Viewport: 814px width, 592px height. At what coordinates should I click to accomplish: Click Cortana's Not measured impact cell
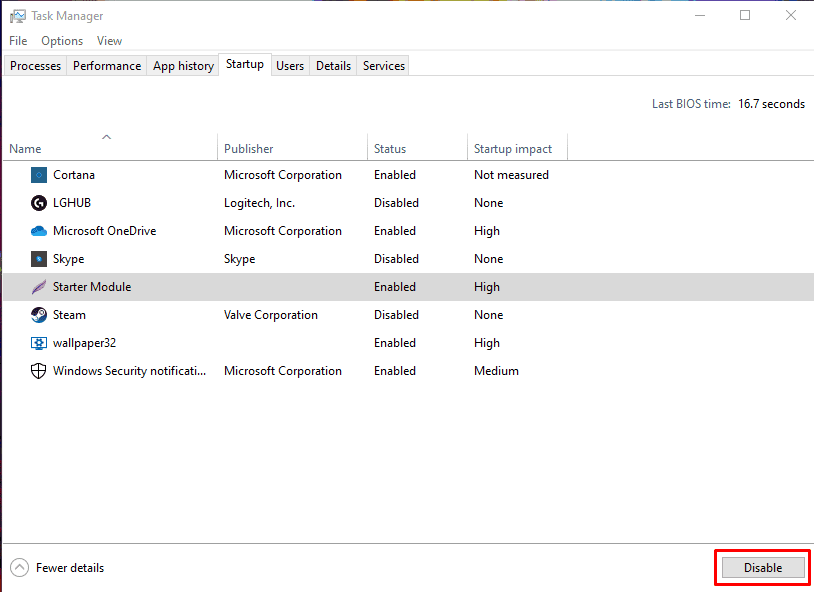(511, 175)
